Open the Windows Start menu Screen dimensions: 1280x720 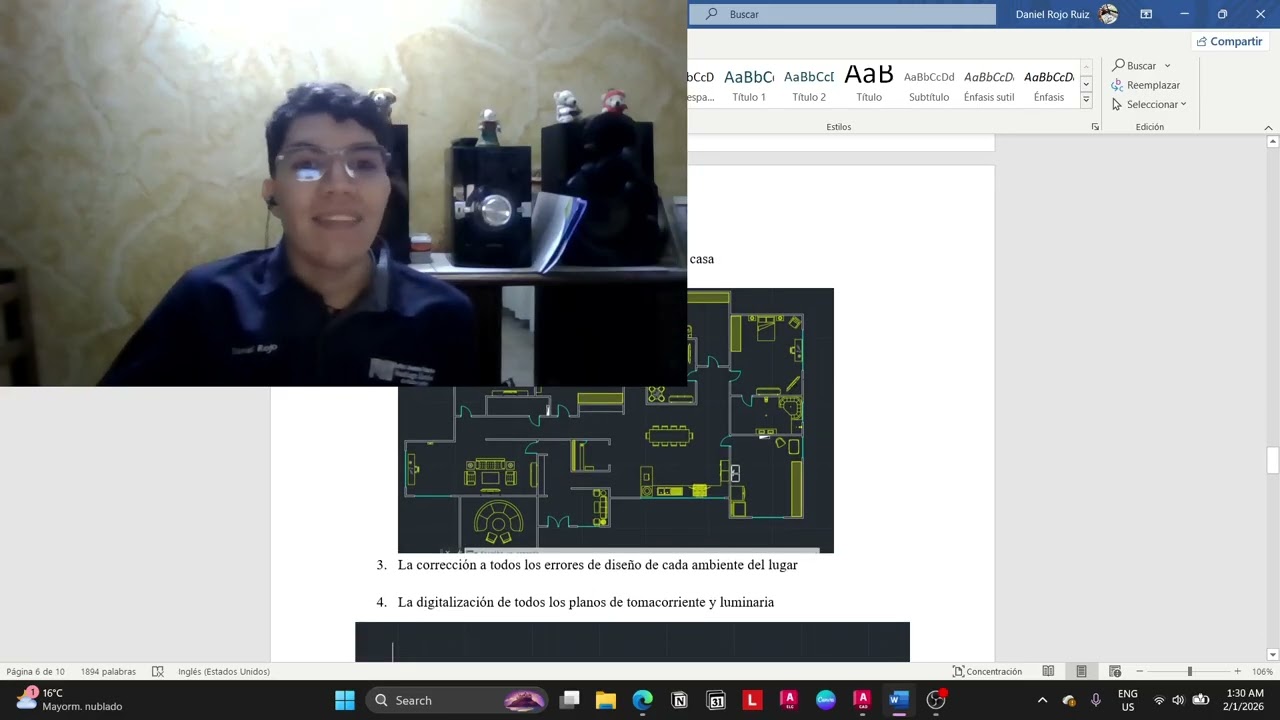pos(345,700)
